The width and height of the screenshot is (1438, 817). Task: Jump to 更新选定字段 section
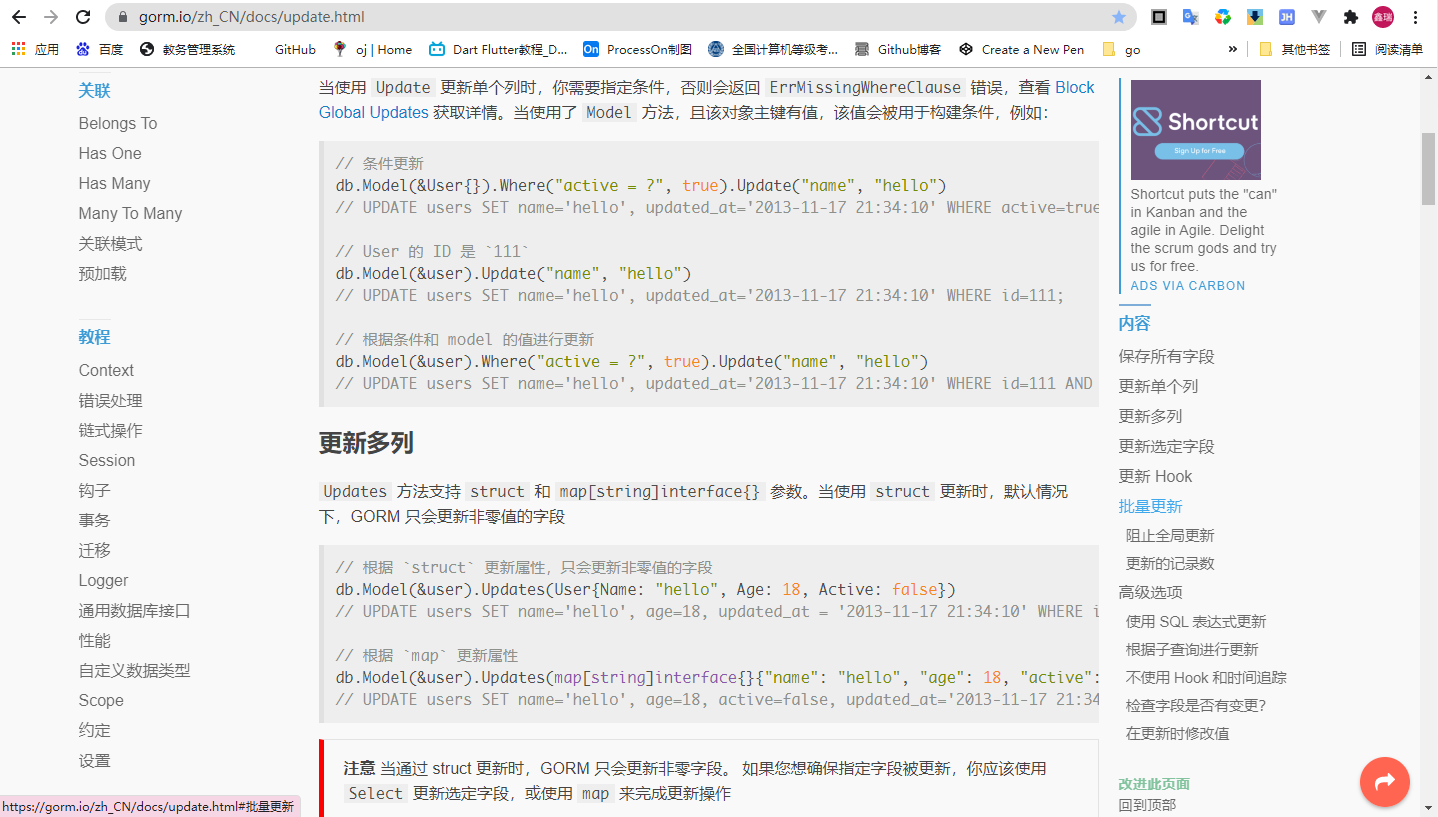1166,446
